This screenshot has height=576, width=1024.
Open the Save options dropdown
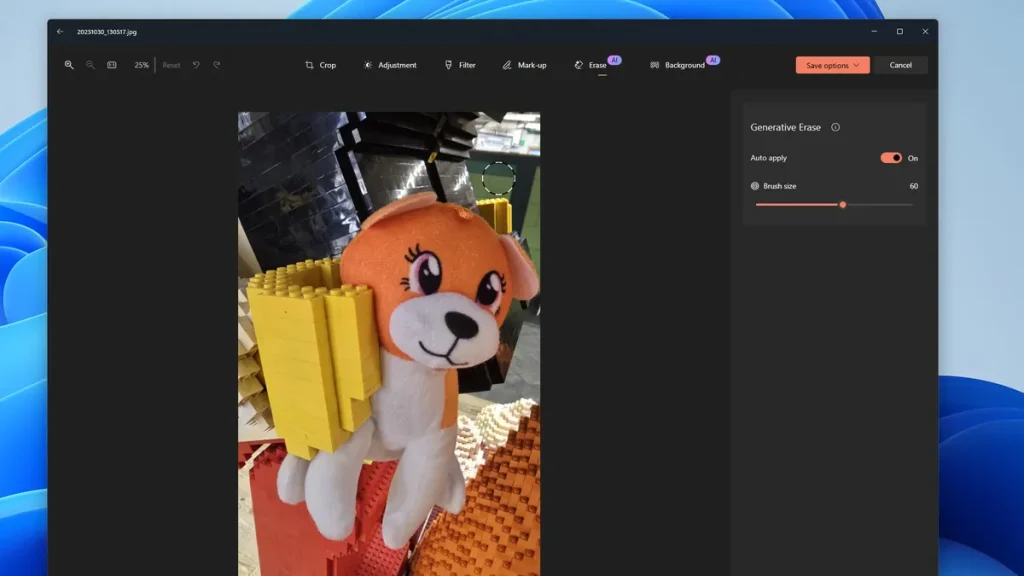tap(833, 65)
